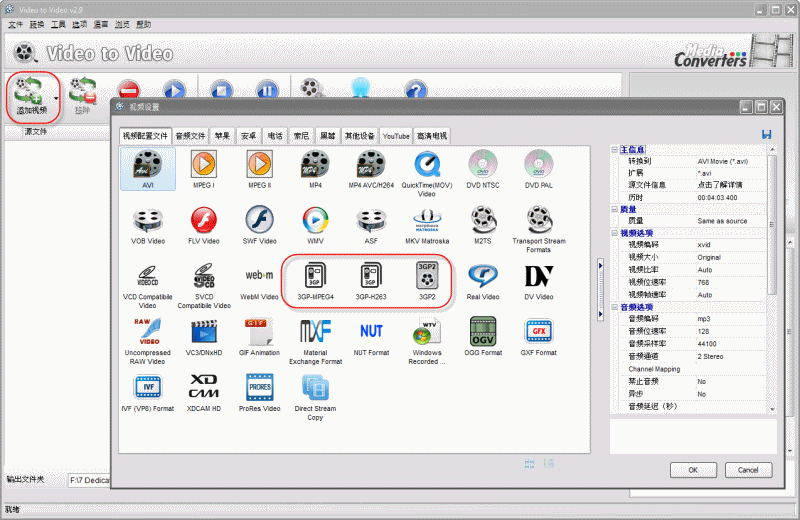Click the 移除 remove video toolbar icon
800x520 pixels.
tap(82, 96)
